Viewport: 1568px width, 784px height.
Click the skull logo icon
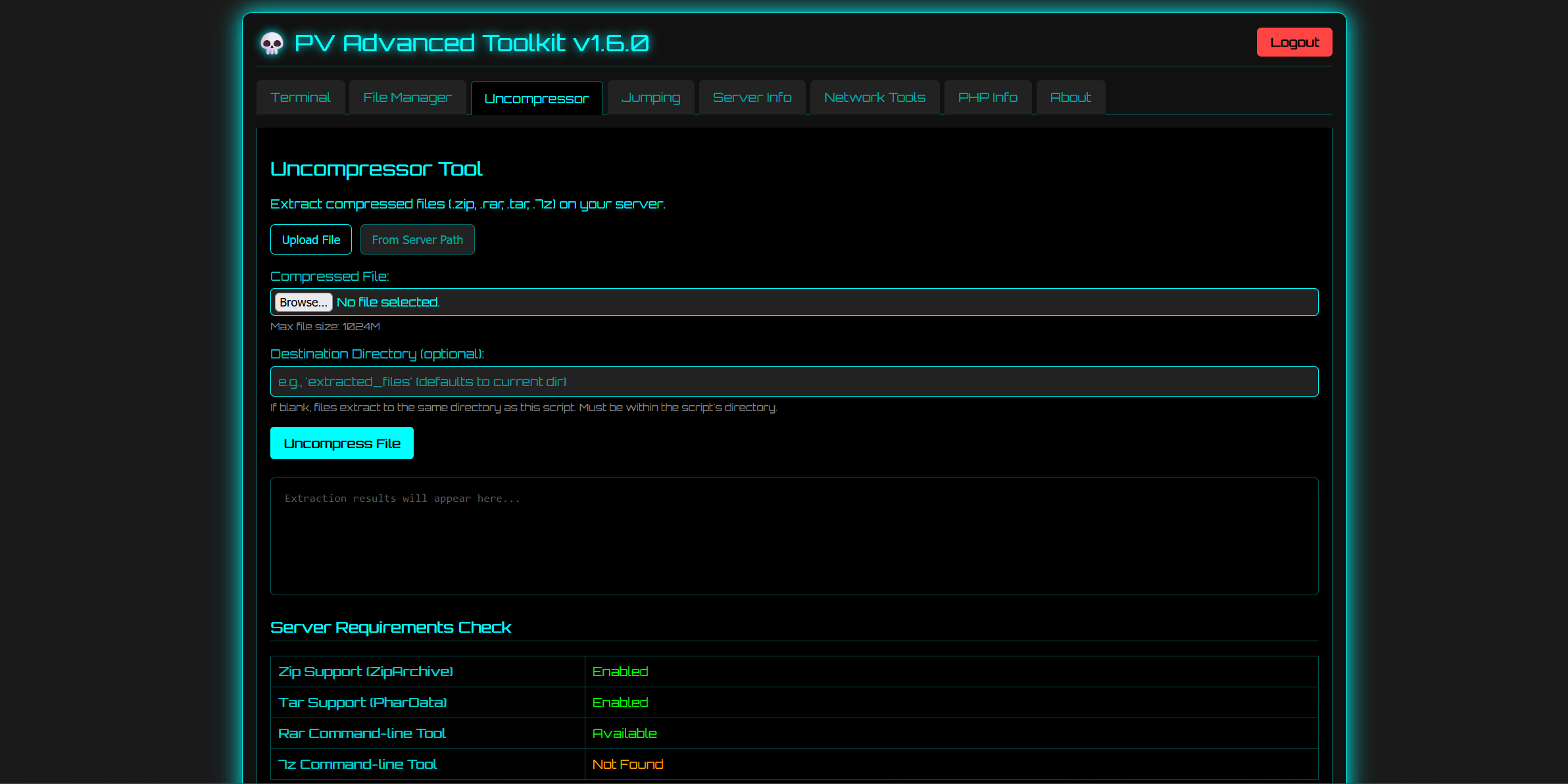click(272, 43)
